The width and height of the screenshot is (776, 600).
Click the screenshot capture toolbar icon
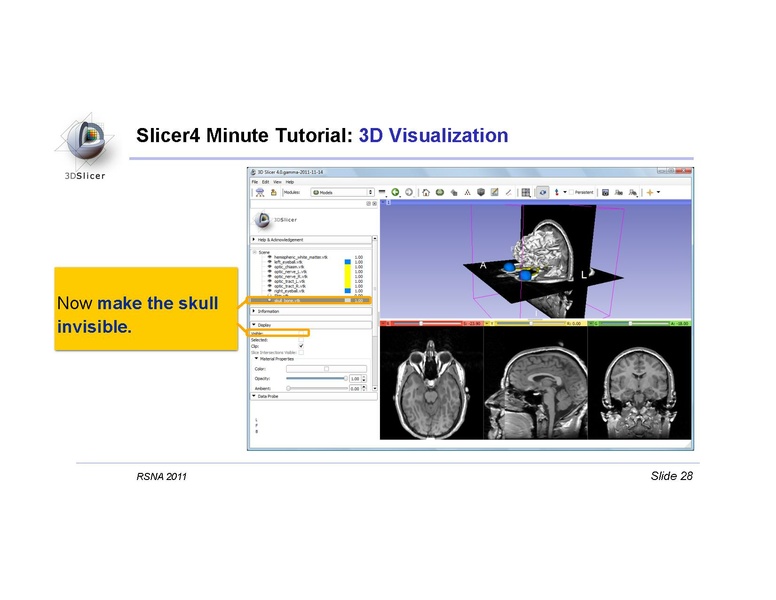click(x=605, y=192)
